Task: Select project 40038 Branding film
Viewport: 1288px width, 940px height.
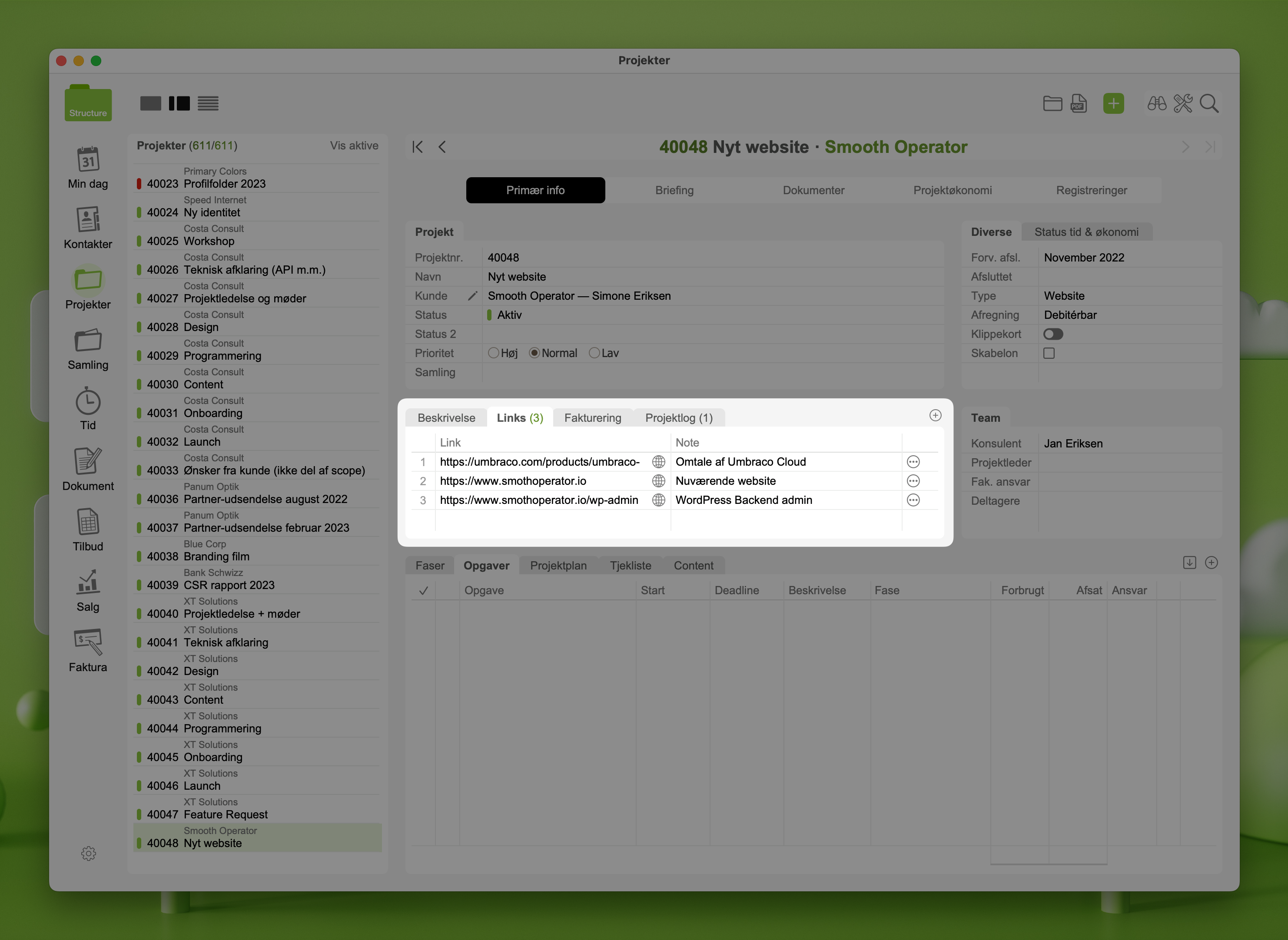Action: pyautogui.click(x=216, y=556)
